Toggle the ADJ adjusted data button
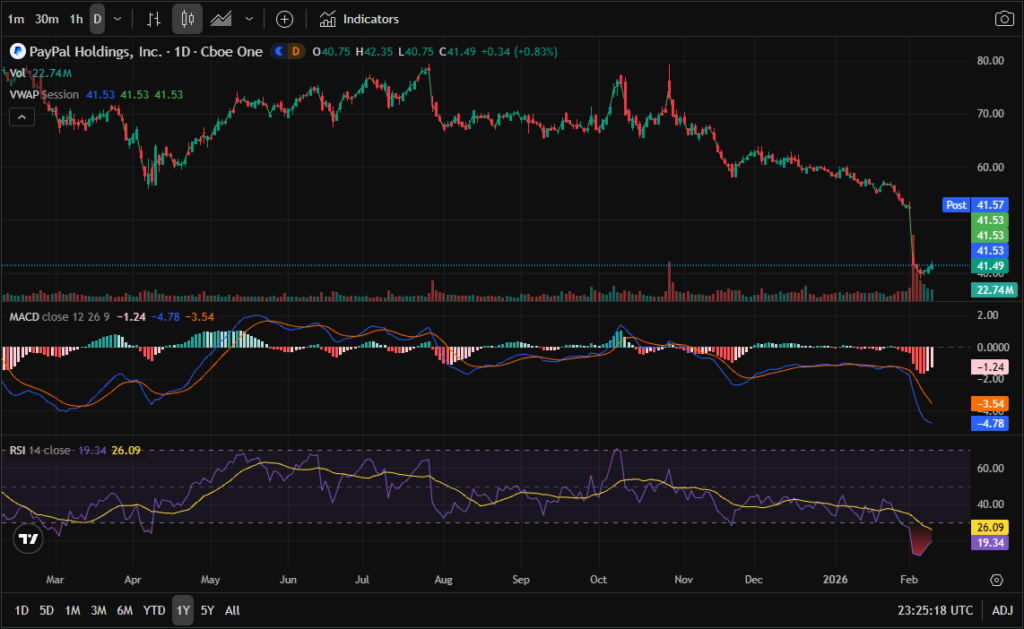Image resolution: width=1024 pixels, height=629 pixels. [1002, 609]
